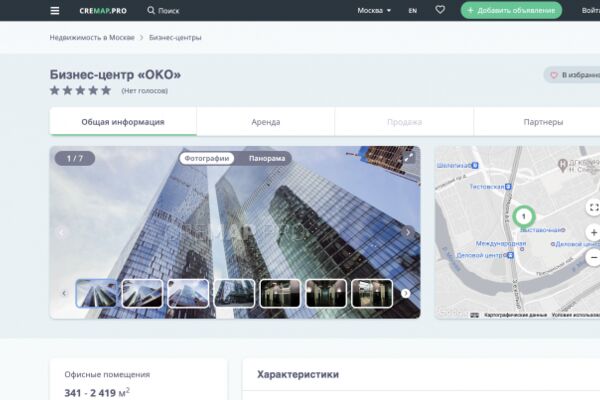Rate with the first star
Viewport: 600px width, 400px height.
pyautogui.click(x=55, y=90)
